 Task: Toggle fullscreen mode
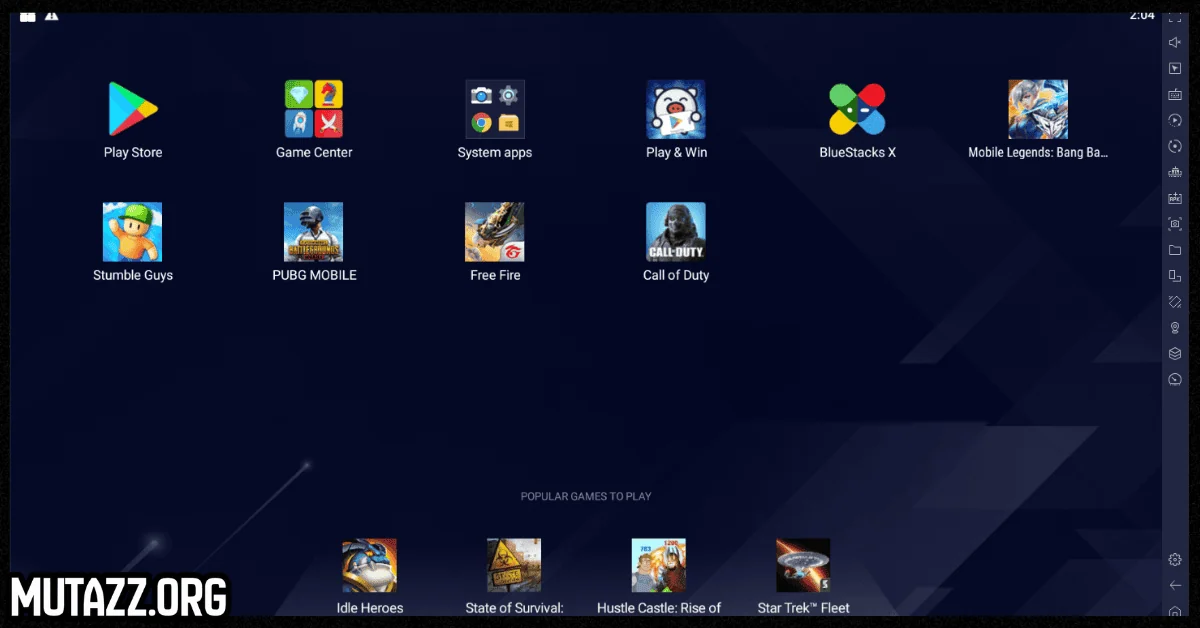pyautogui.click(x=1174, y=16)
